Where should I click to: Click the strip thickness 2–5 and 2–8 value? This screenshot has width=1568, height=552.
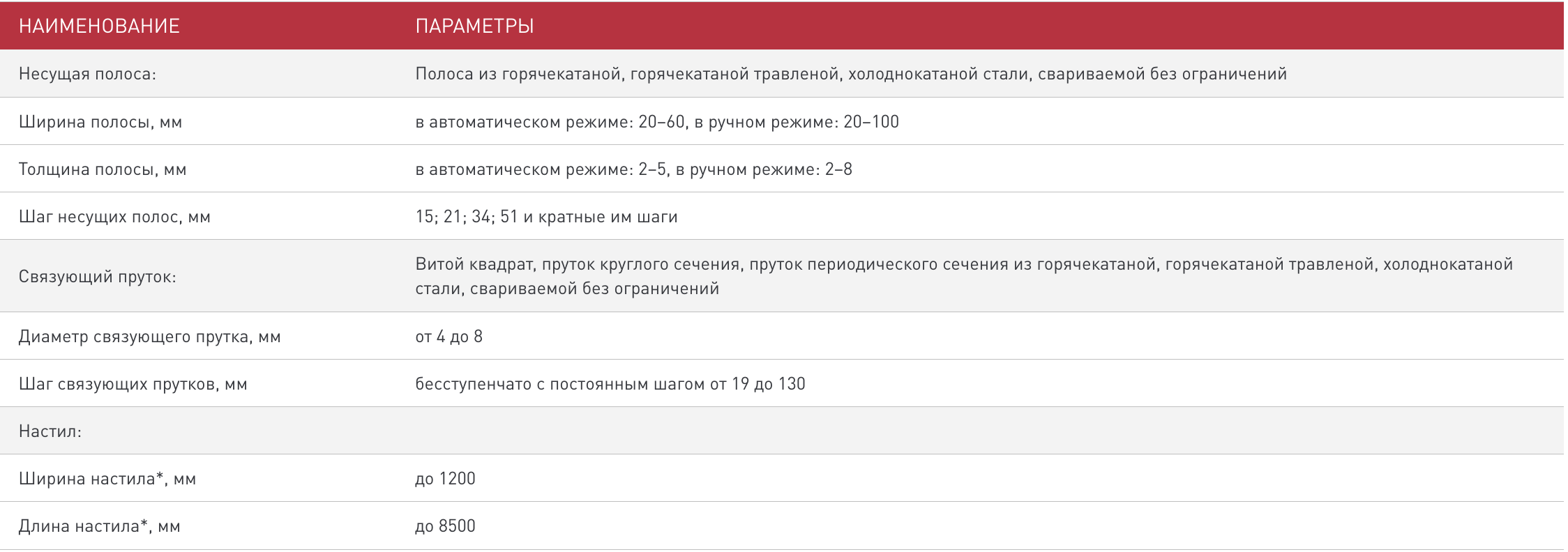(x=633, y=169)
